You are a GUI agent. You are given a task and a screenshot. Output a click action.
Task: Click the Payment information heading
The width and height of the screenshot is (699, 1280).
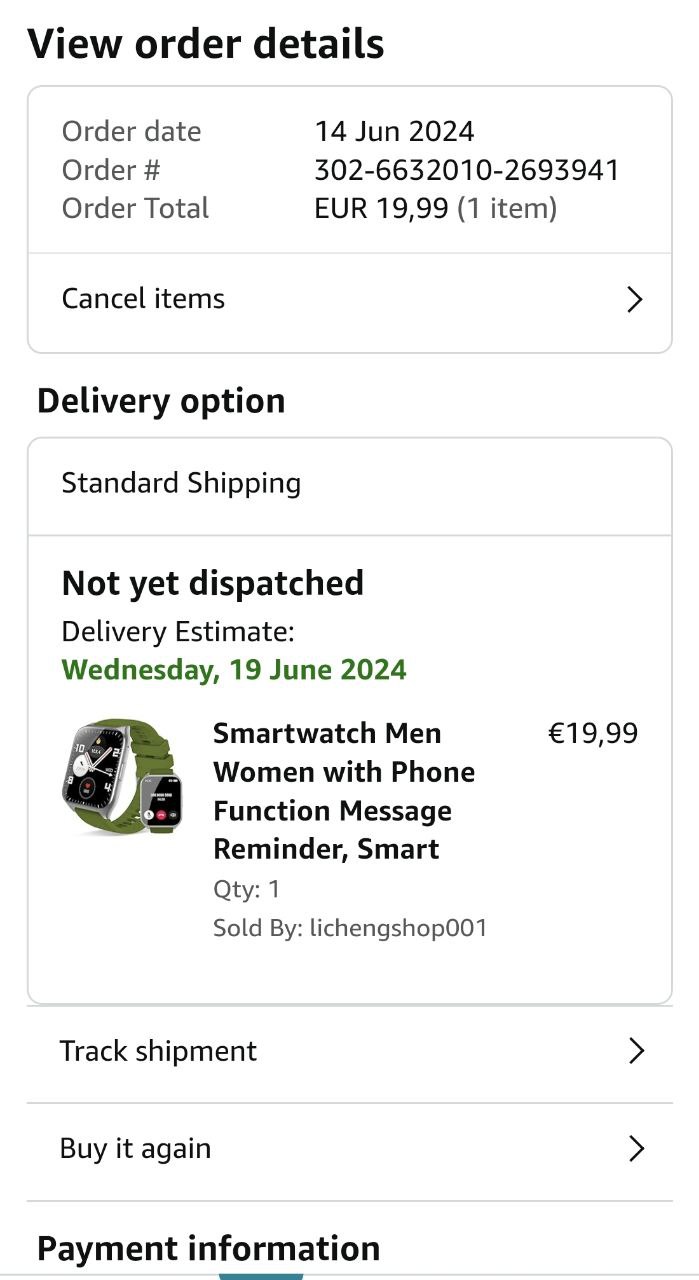click(208, 1249)
